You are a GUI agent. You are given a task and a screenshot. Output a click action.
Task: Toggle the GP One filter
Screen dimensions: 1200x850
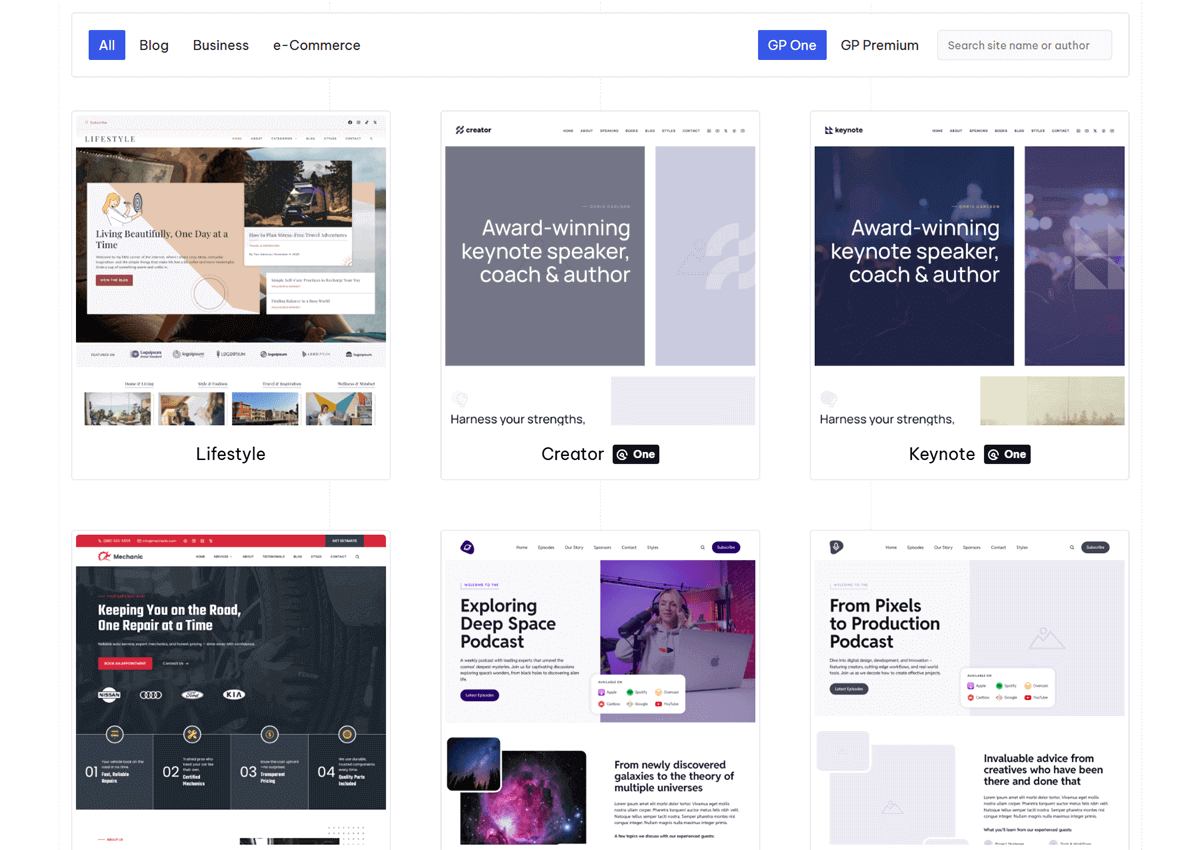click(792, 44)
